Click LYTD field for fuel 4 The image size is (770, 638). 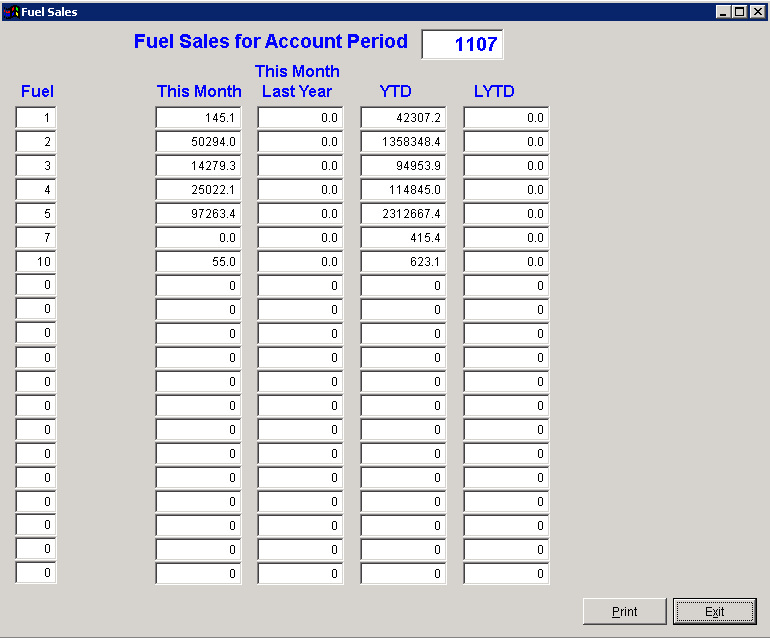click(506, 190)
